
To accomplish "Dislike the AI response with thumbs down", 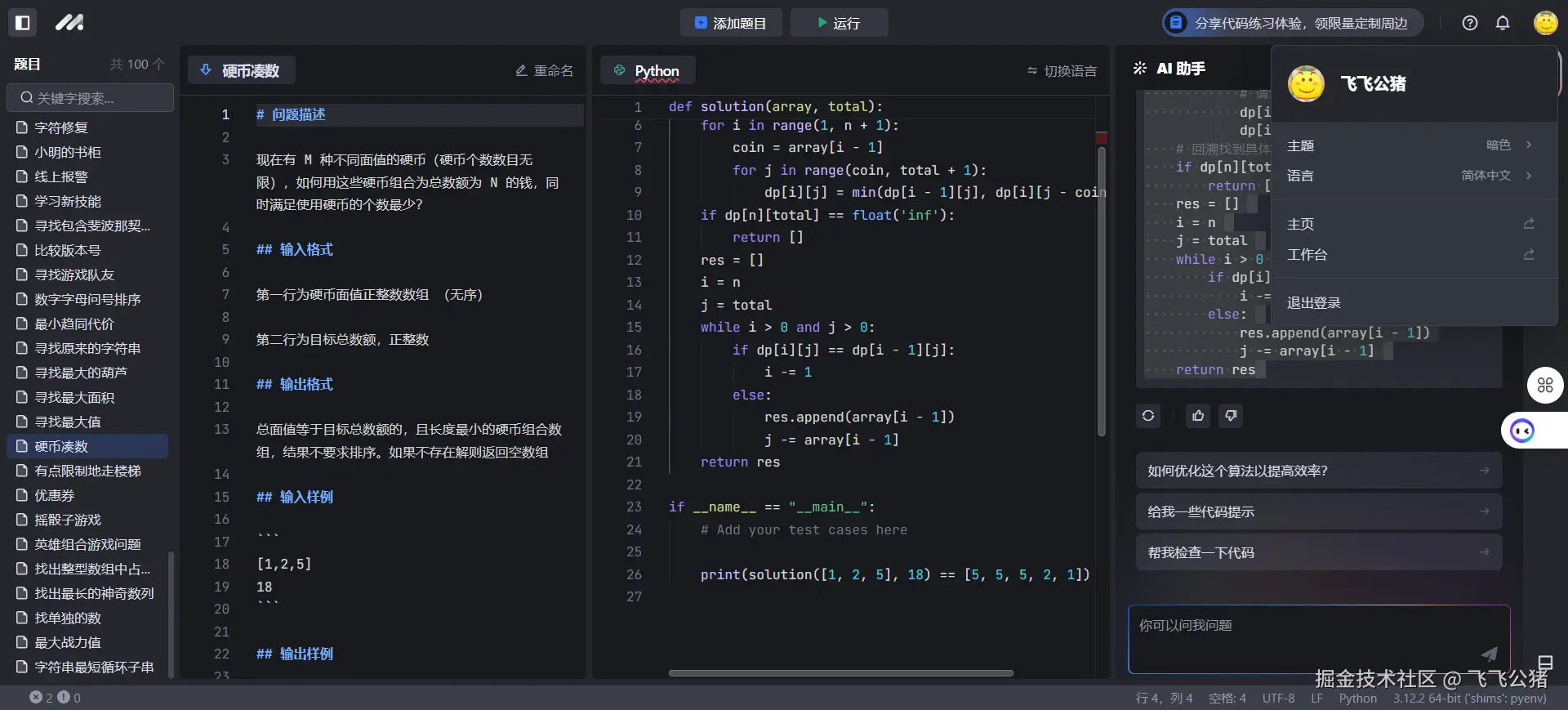I will coord(1231,416).
